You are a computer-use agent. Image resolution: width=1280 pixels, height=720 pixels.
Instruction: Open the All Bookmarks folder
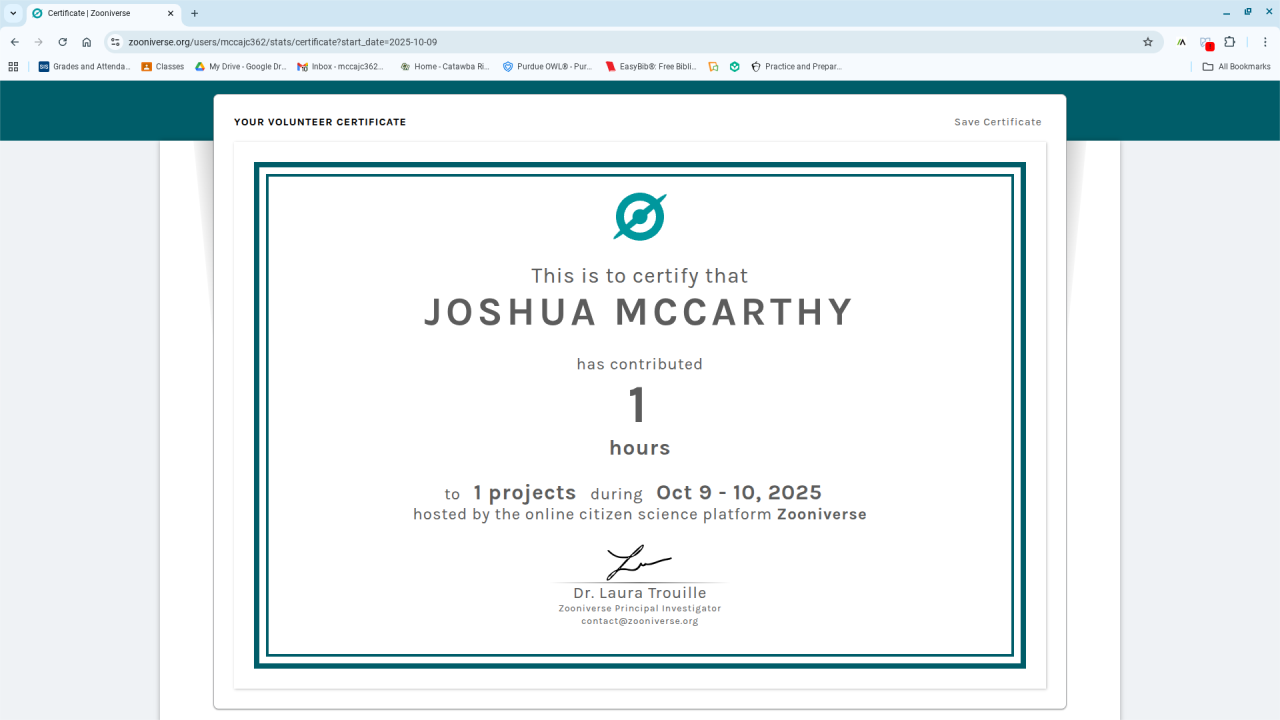click(x=1237, y=67)
